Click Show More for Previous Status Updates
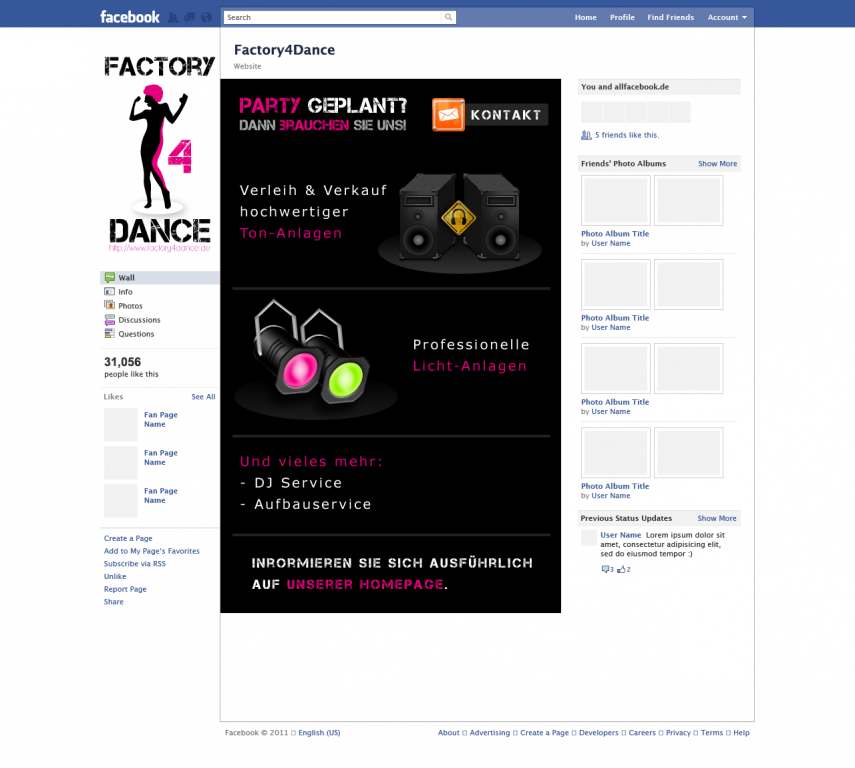855x768 pixels. coord(717,518)
